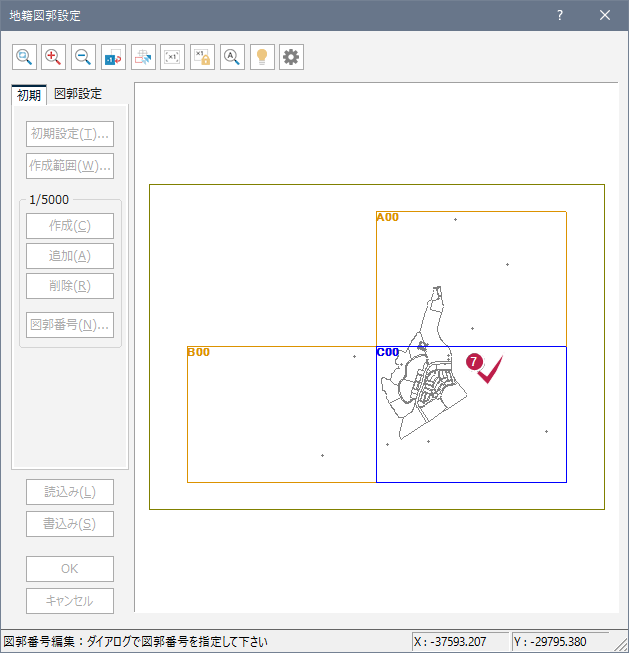Select the A00 map frame label

tap(388, 217)
